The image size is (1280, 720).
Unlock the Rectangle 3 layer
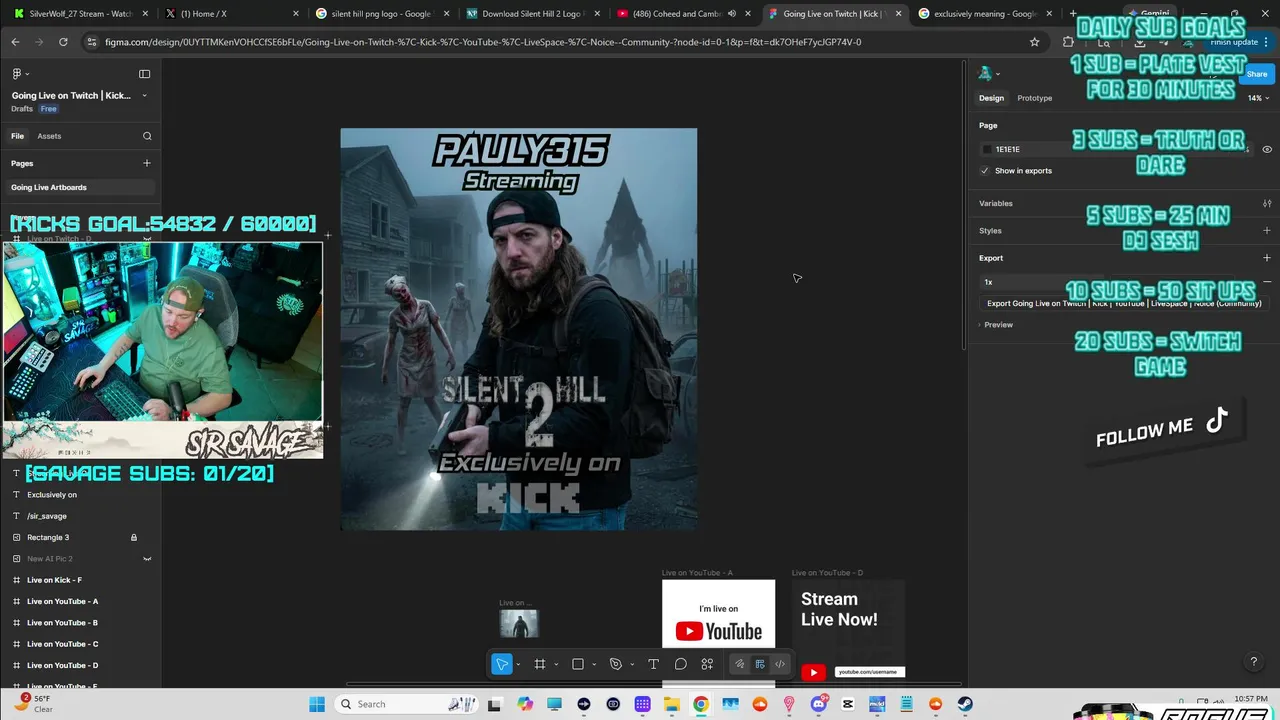tap(134, 537)
